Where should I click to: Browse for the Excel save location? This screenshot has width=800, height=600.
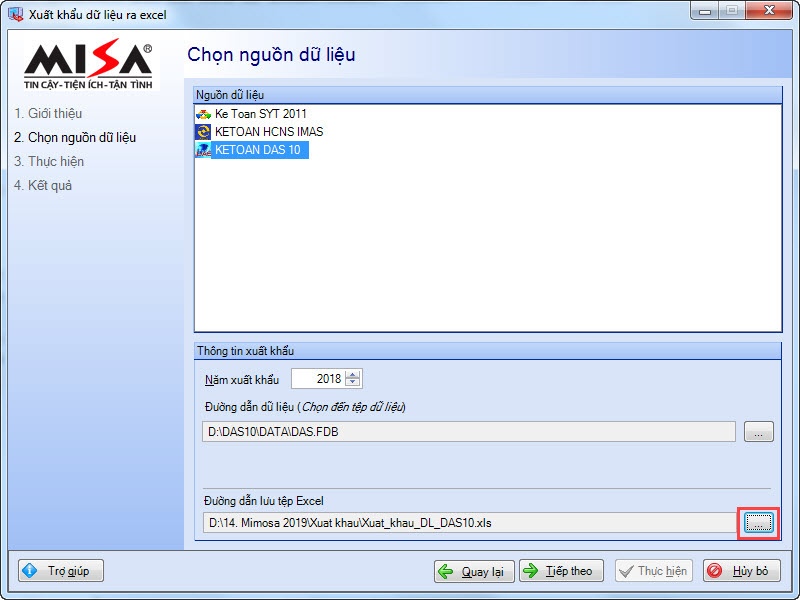pyautogui.click(x=759, y=523)
